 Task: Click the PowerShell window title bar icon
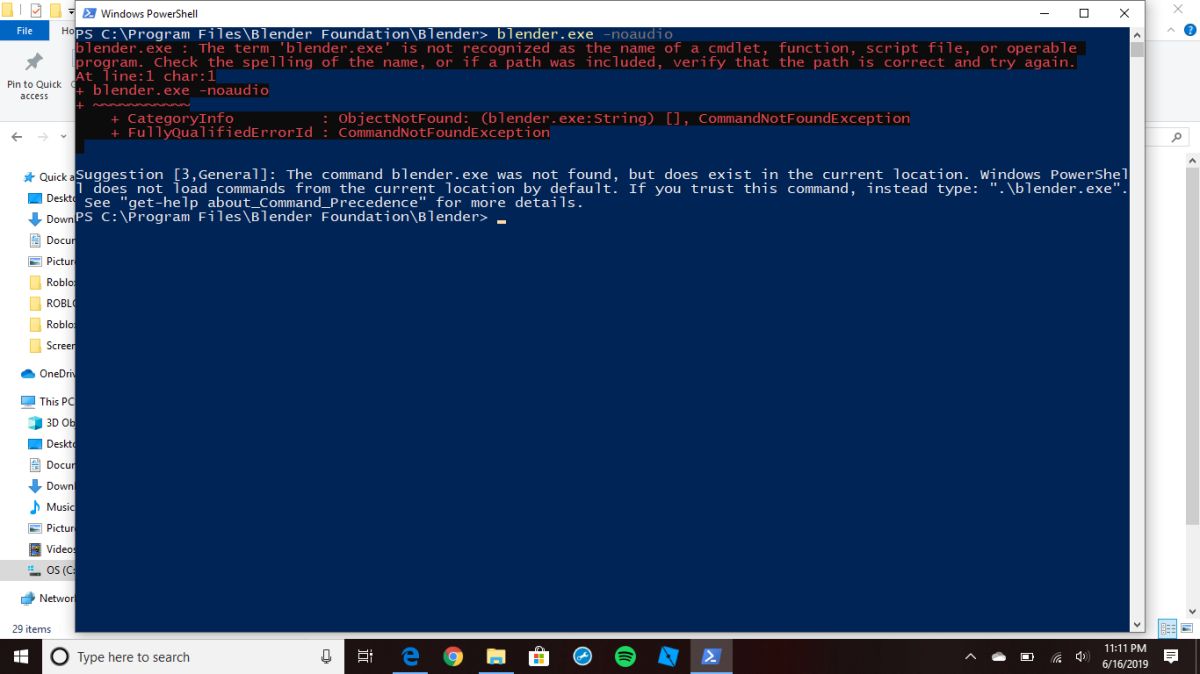[x=89, y=14]
